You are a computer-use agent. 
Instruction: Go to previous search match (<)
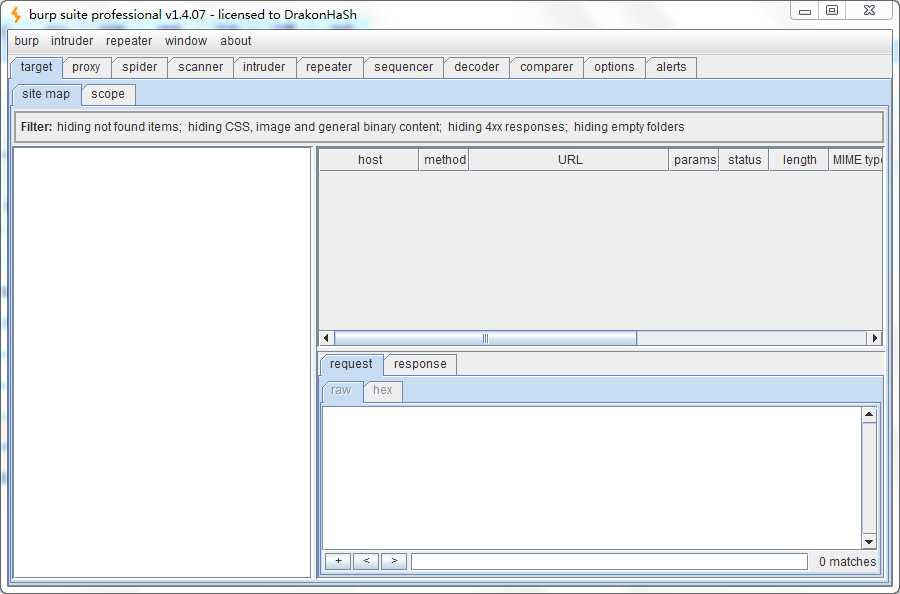[x=366, y=561]
